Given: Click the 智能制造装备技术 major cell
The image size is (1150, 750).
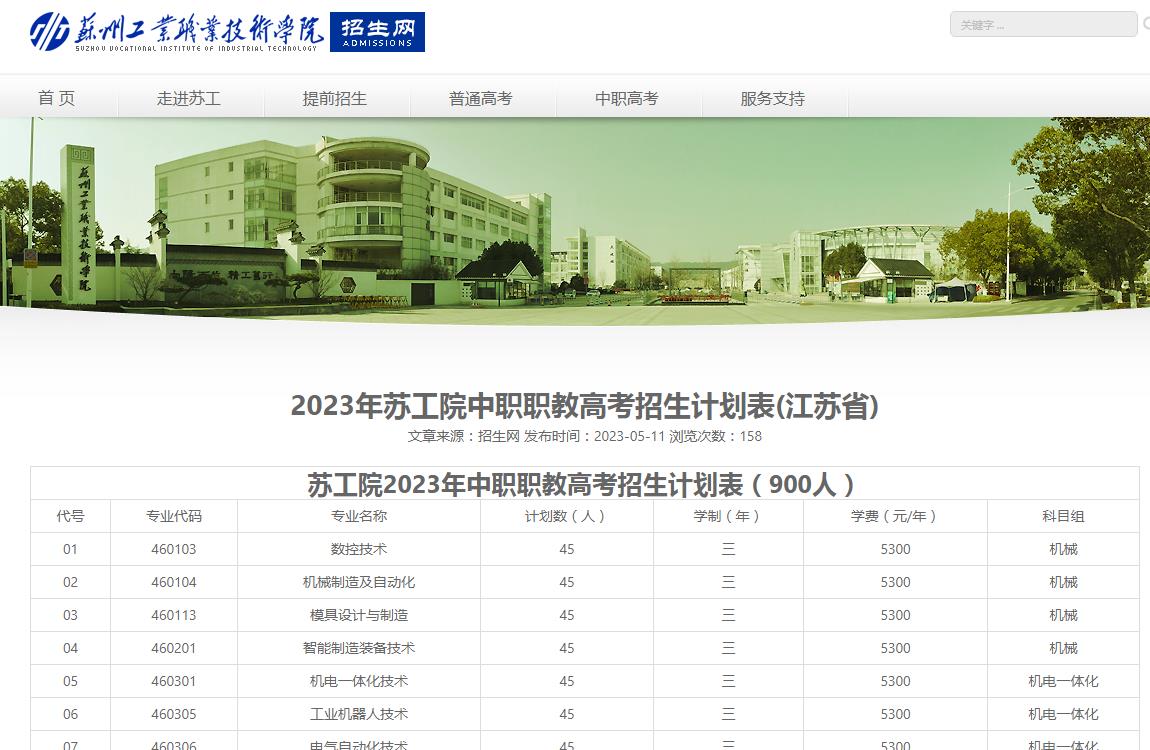Looking at the screenshot, I should click(359, 648).
